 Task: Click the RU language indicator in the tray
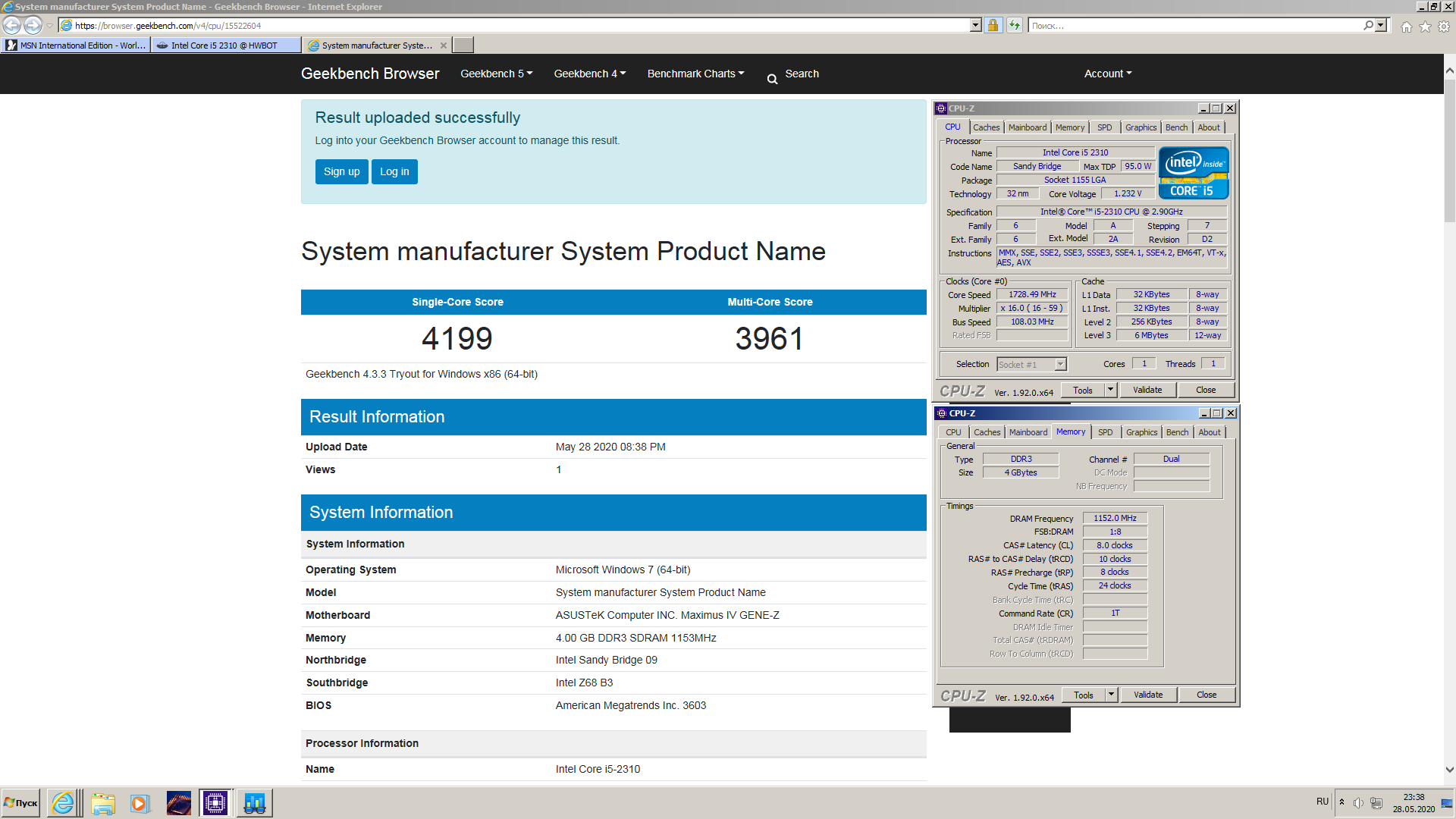click(1323, 802)
